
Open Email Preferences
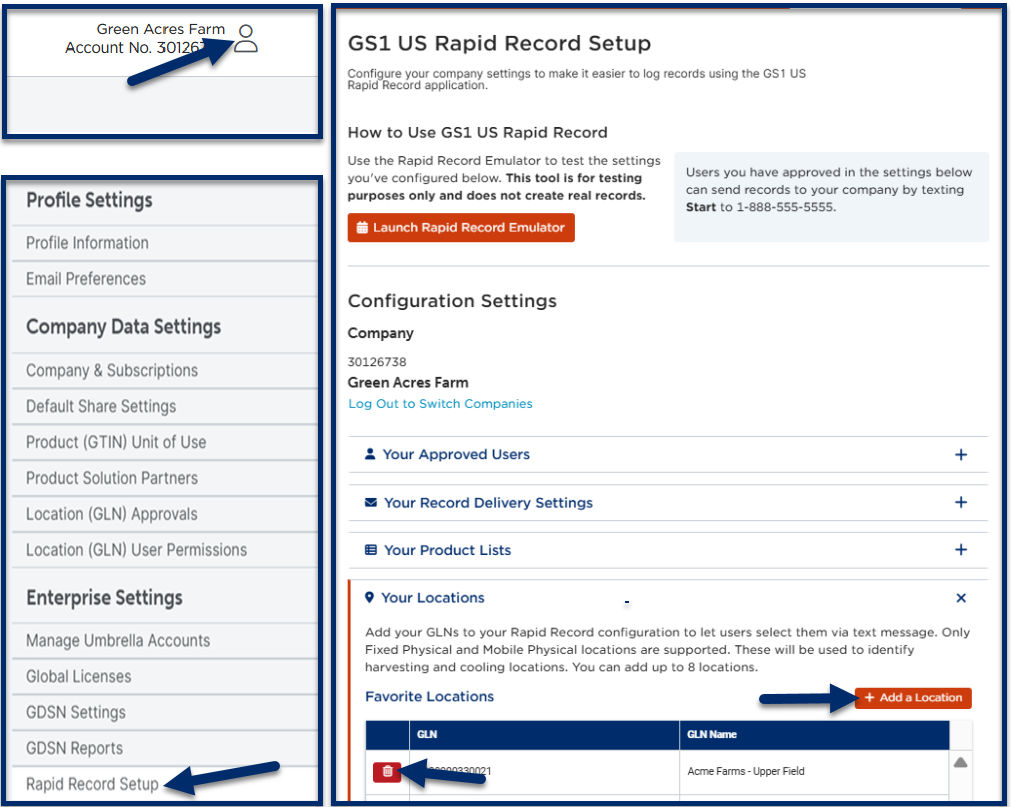(x=86, y=279)
